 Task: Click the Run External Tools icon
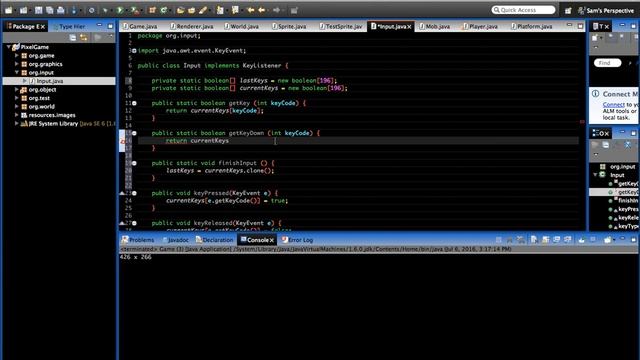(x=135, y=10)
